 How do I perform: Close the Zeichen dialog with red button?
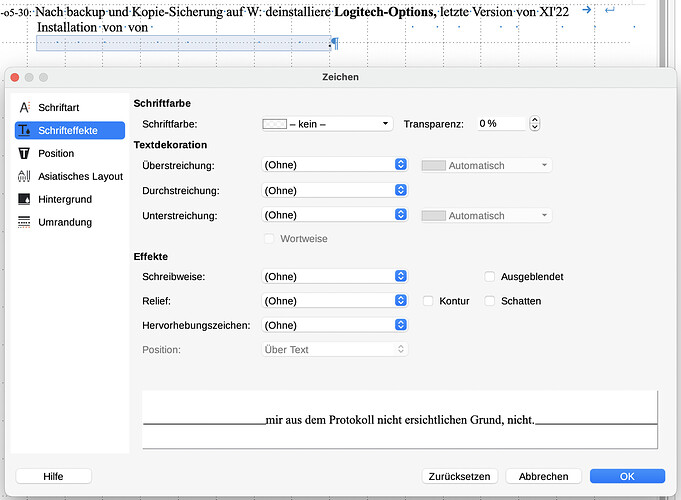[15, 77]
